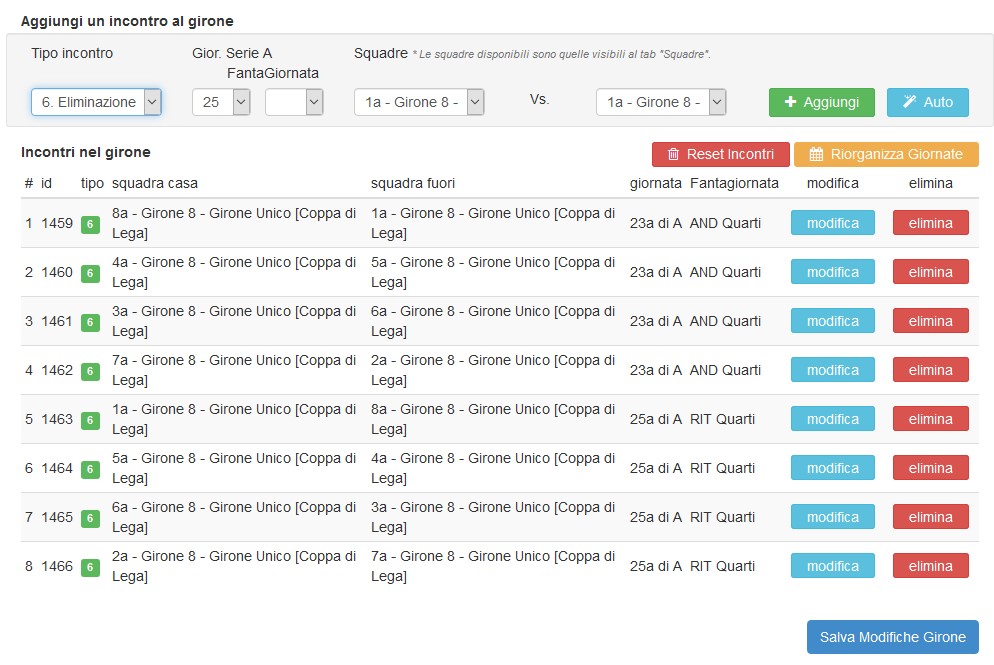Viewport: 994px width, 665px height.
Task: Click green type badge for match 1466
Action: [x=90, y=567]
